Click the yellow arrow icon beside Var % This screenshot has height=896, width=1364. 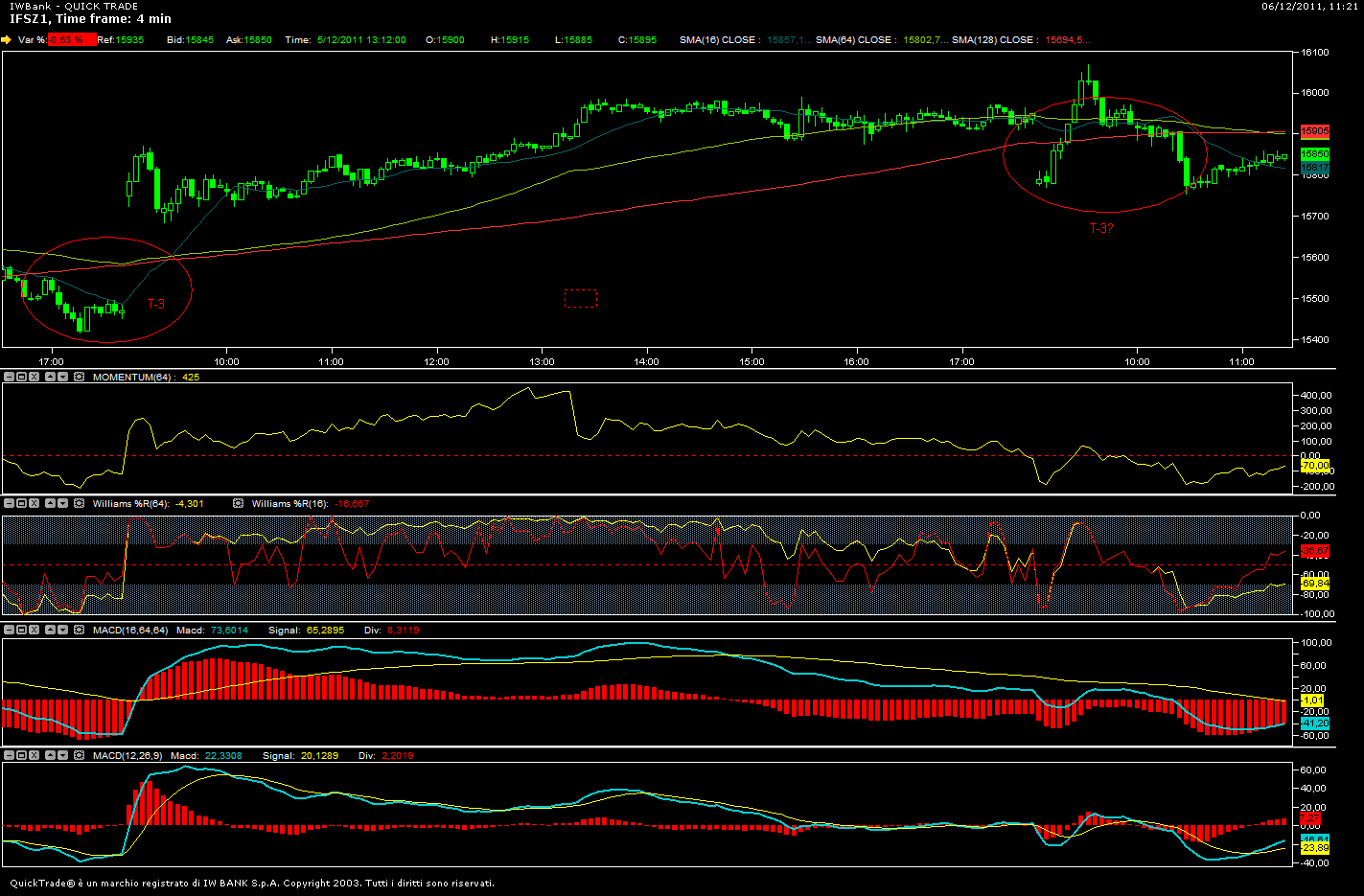tap(6, 40)
